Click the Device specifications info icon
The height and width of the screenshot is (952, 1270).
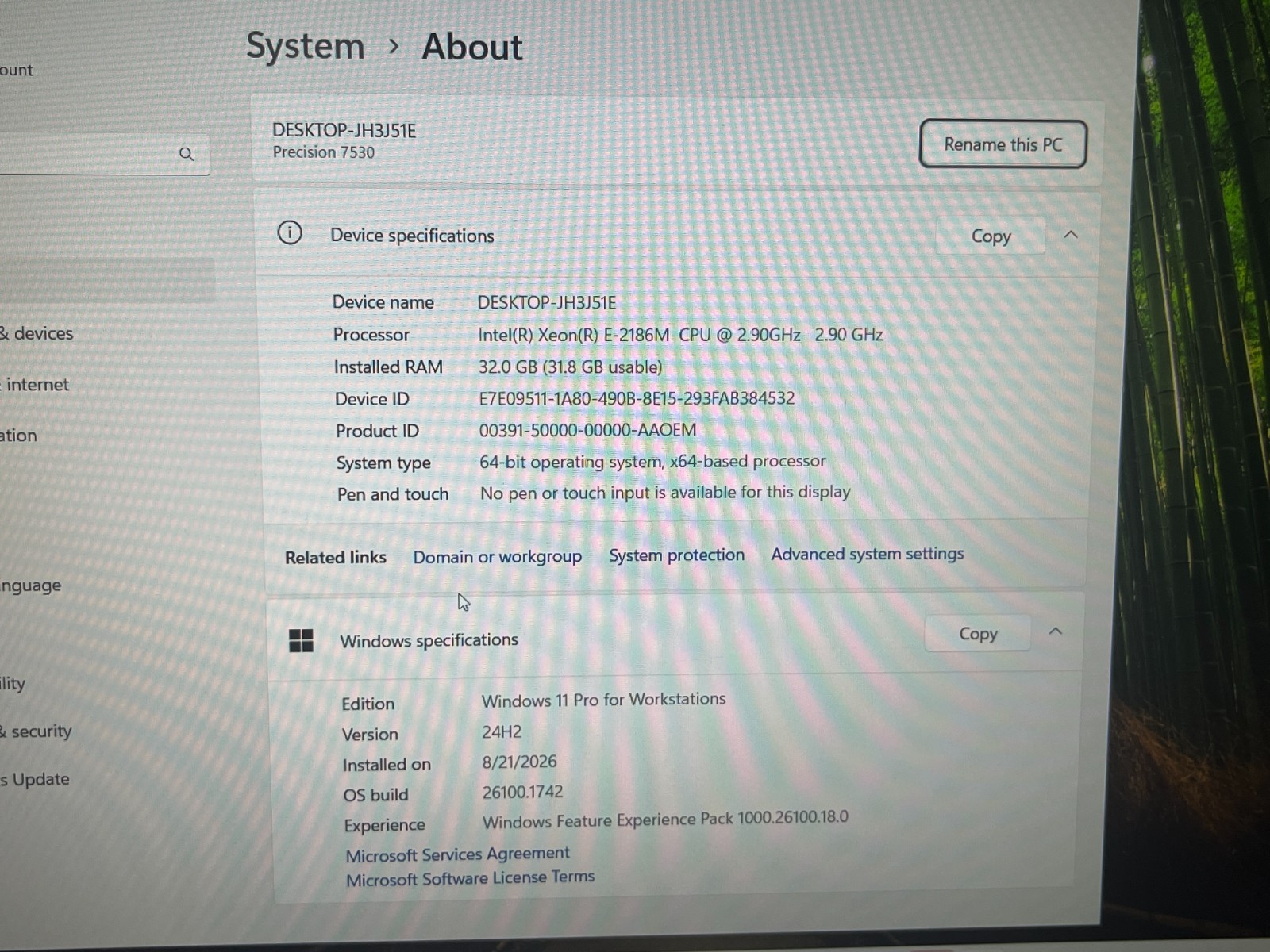(290, 233)
